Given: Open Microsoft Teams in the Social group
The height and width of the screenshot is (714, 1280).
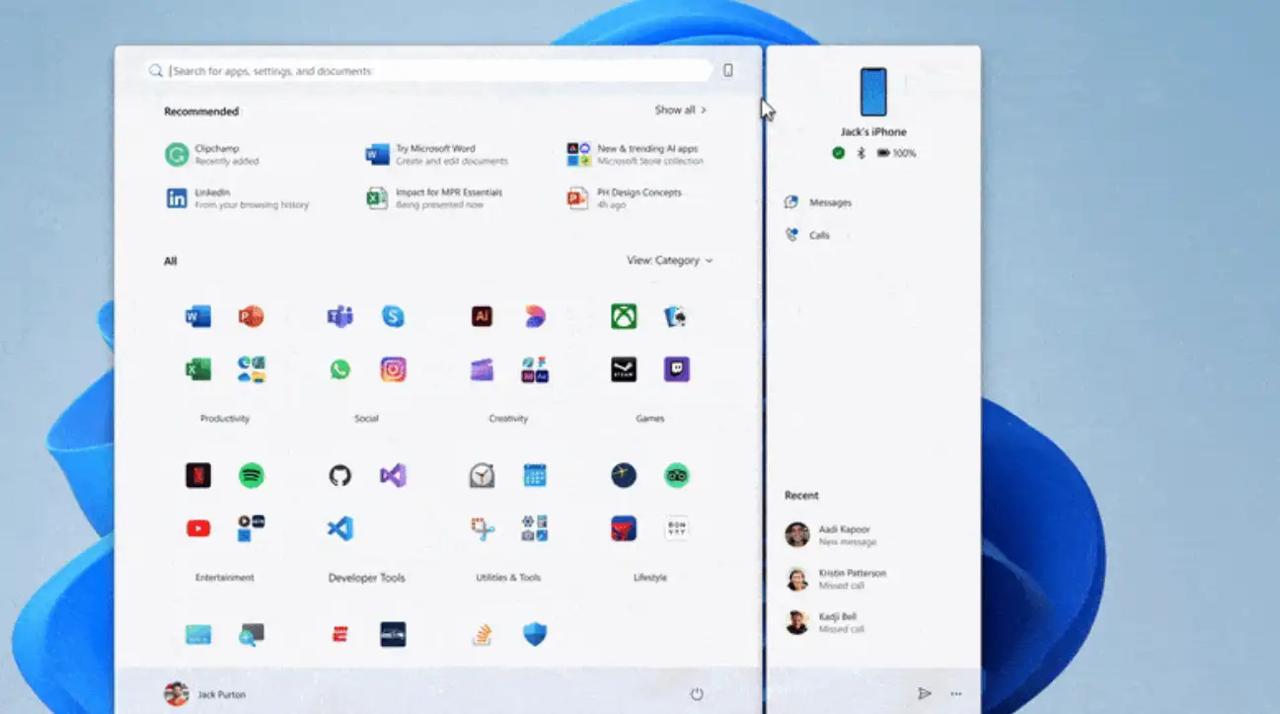Looking at the screenshot, I should coord(340,317).
